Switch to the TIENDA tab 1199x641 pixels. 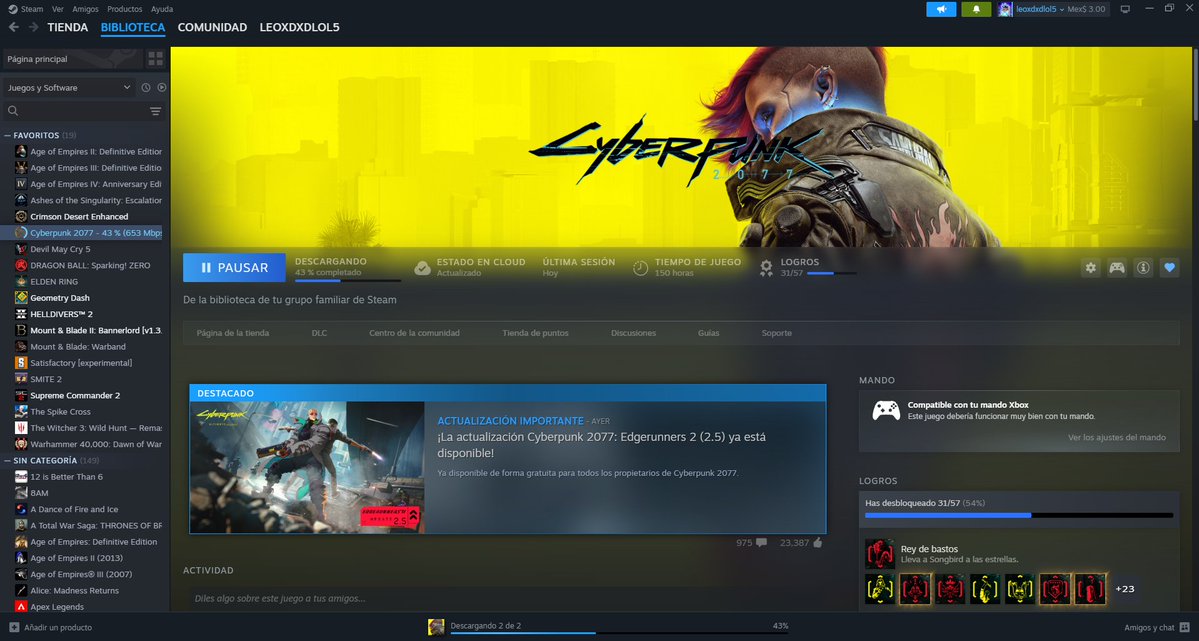(x=67, y=27)
